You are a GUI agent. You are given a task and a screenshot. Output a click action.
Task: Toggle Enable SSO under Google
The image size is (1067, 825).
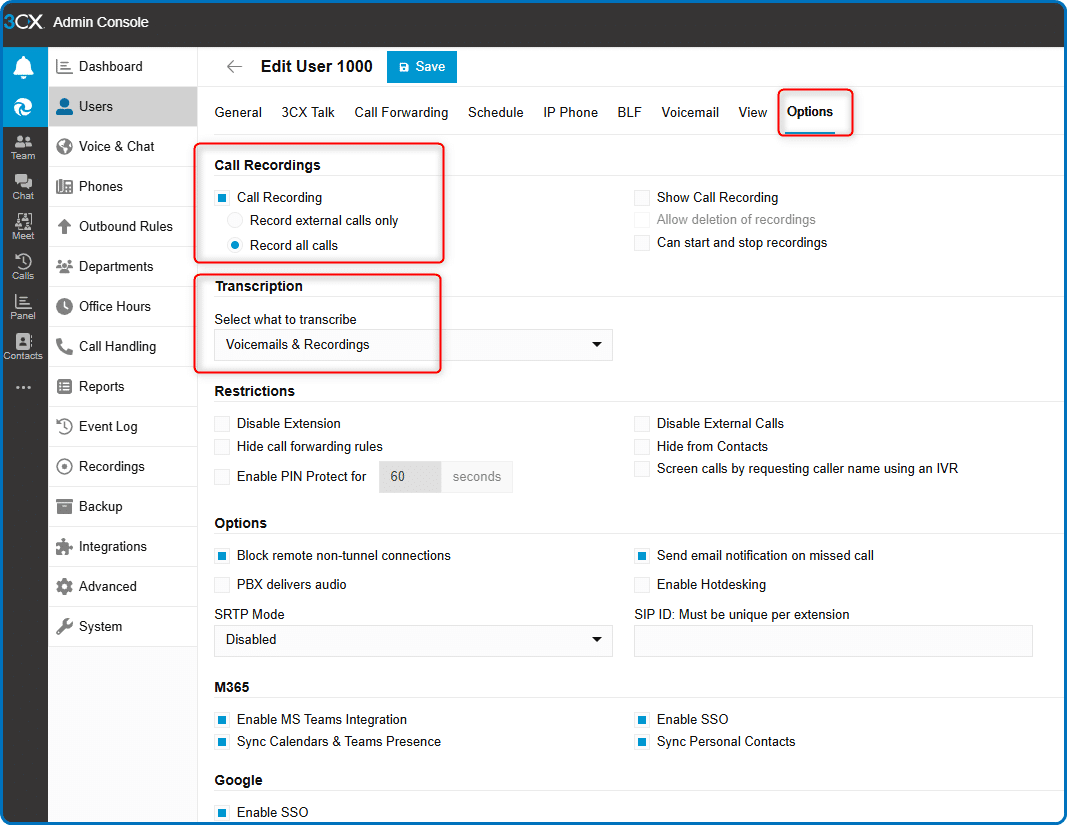pos(222,813)
